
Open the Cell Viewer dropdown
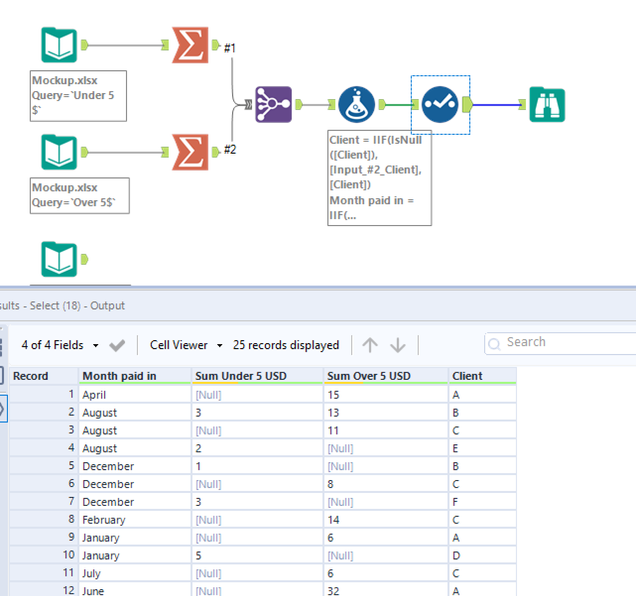tap(186, 345)
